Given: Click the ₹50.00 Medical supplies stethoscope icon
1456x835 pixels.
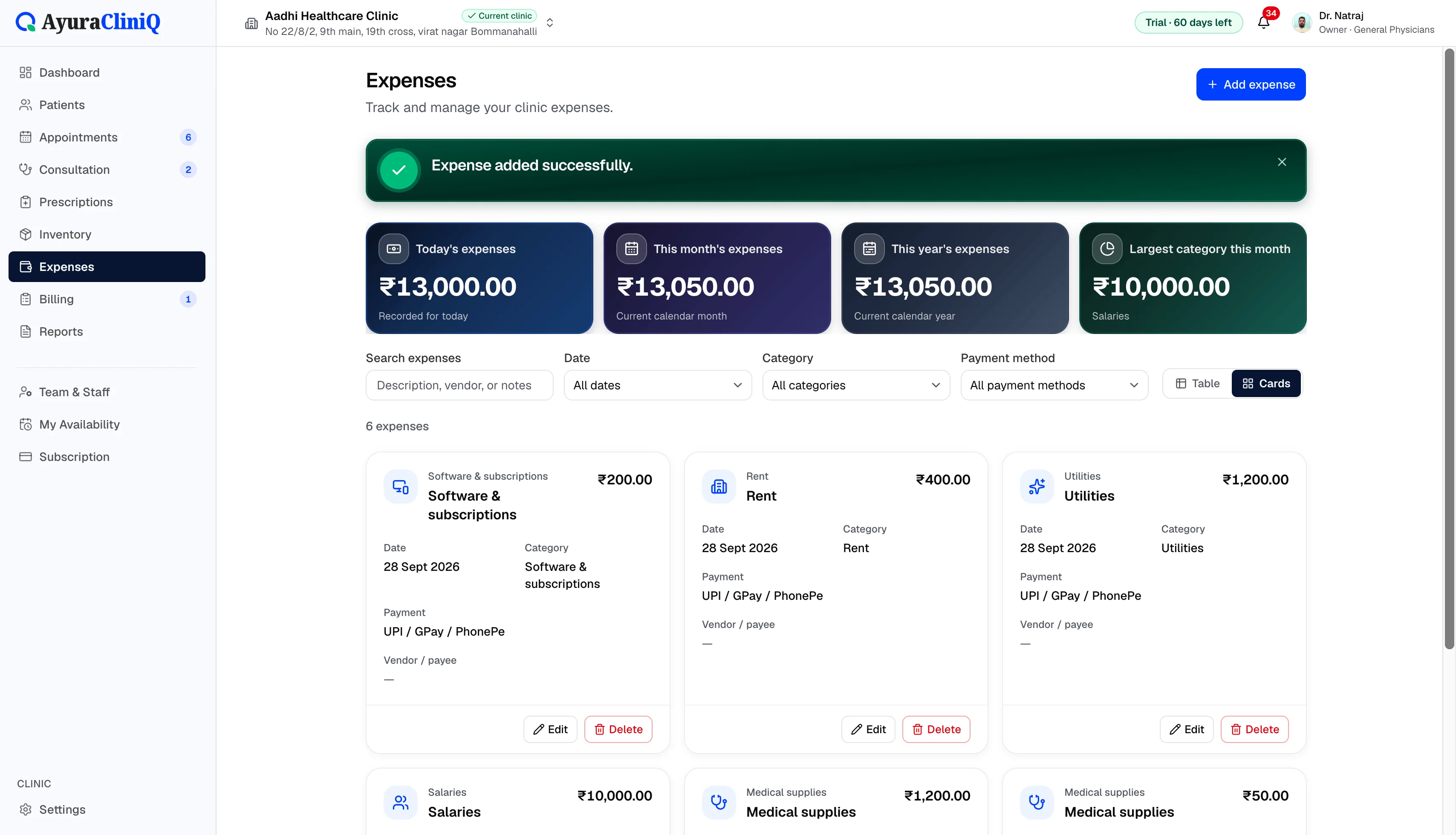Looking at the screenshot, I should tap(1037, 802).
